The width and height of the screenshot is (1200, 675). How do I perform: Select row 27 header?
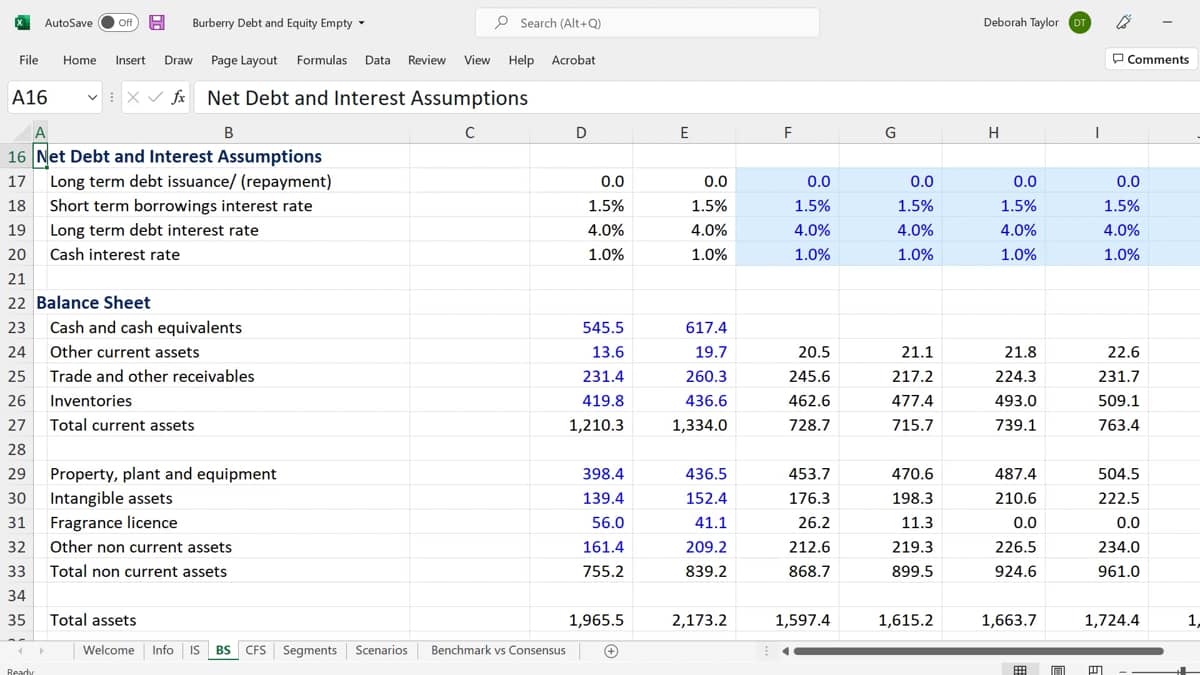click(16, 425)
